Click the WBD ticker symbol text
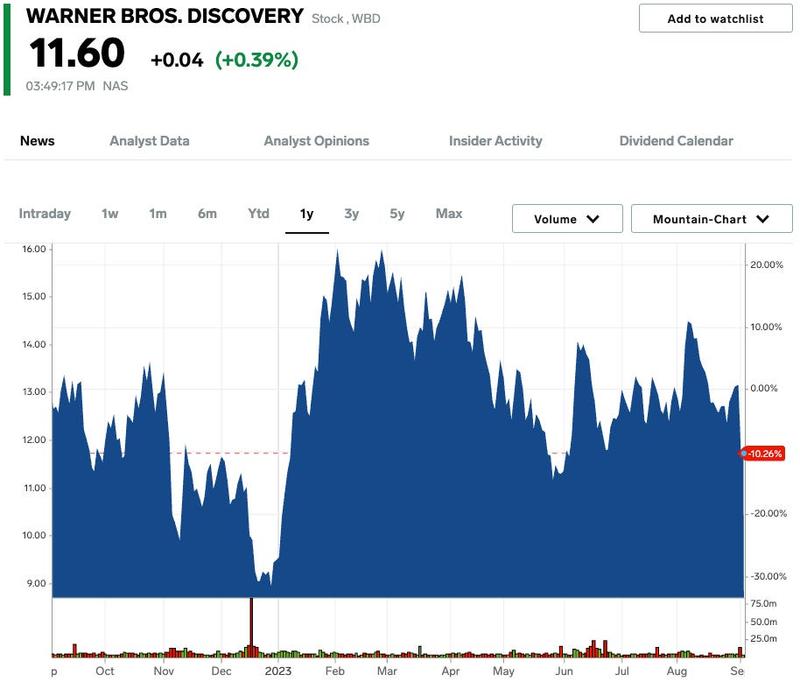The height and width of the screenshot is (683, 800). [366, 19]
